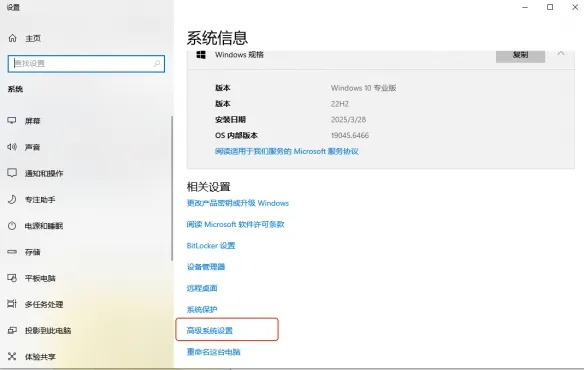Screen dimensions: 584x370
Task: Click the 22H2 version value
Action: pos(340,104)
